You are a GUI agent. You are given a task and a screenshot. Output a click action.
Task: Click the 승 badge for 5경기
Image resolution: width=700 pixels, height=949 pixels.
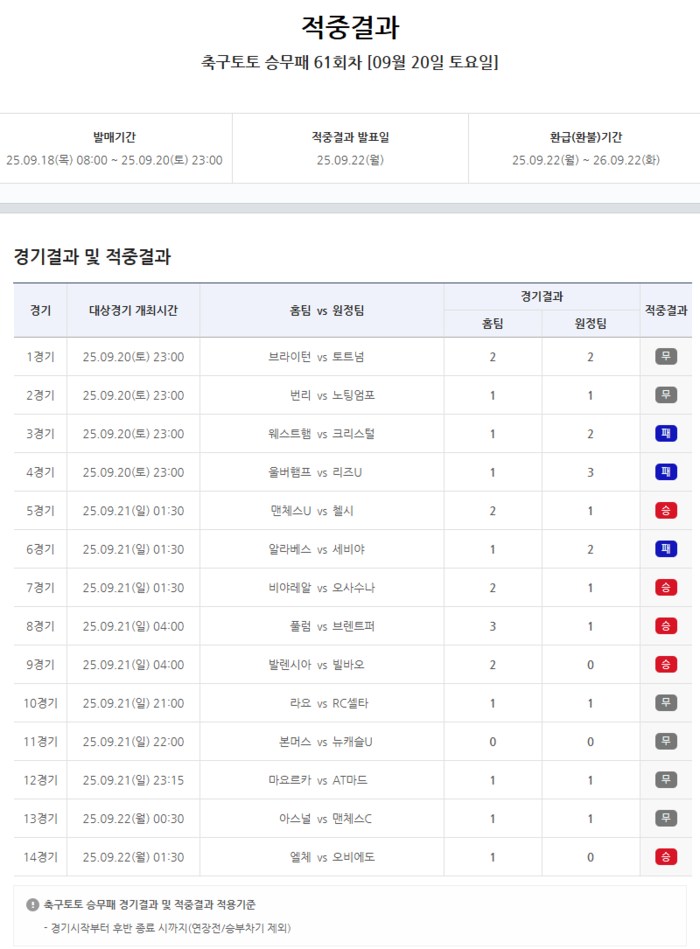666,511
